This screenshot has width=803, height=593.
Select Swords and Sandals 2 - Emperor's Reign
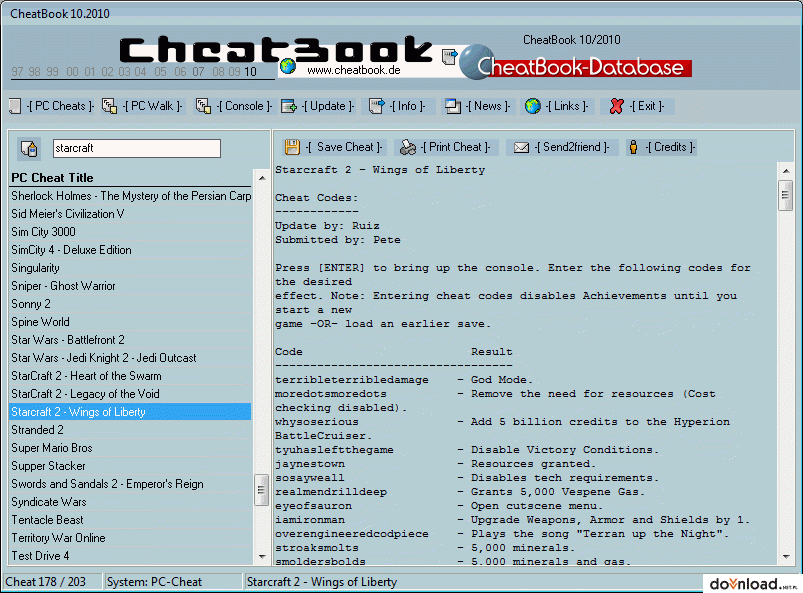click(x=131, y=484)
